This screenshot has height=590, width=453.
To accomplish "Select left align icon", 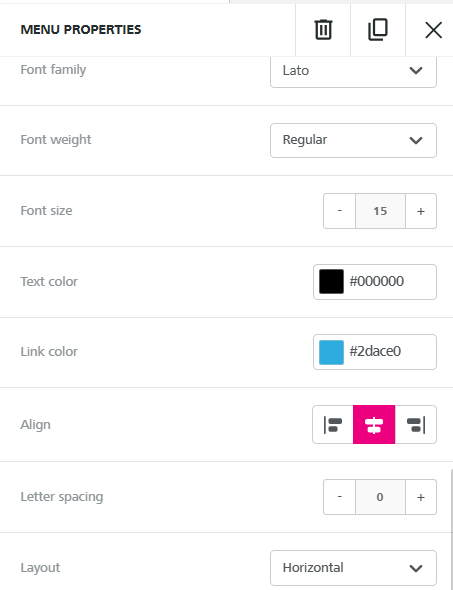I will point(333,424).
